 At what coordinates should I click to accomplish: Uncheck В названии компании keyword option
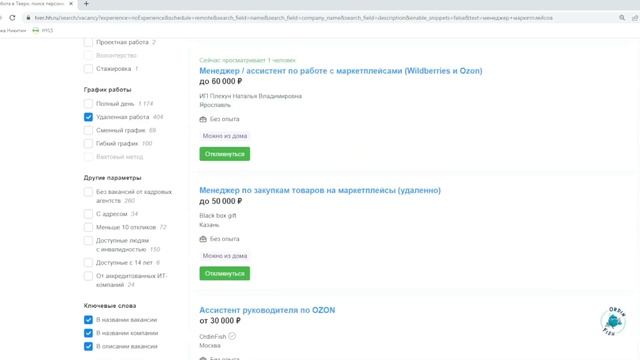click(88, 333)
